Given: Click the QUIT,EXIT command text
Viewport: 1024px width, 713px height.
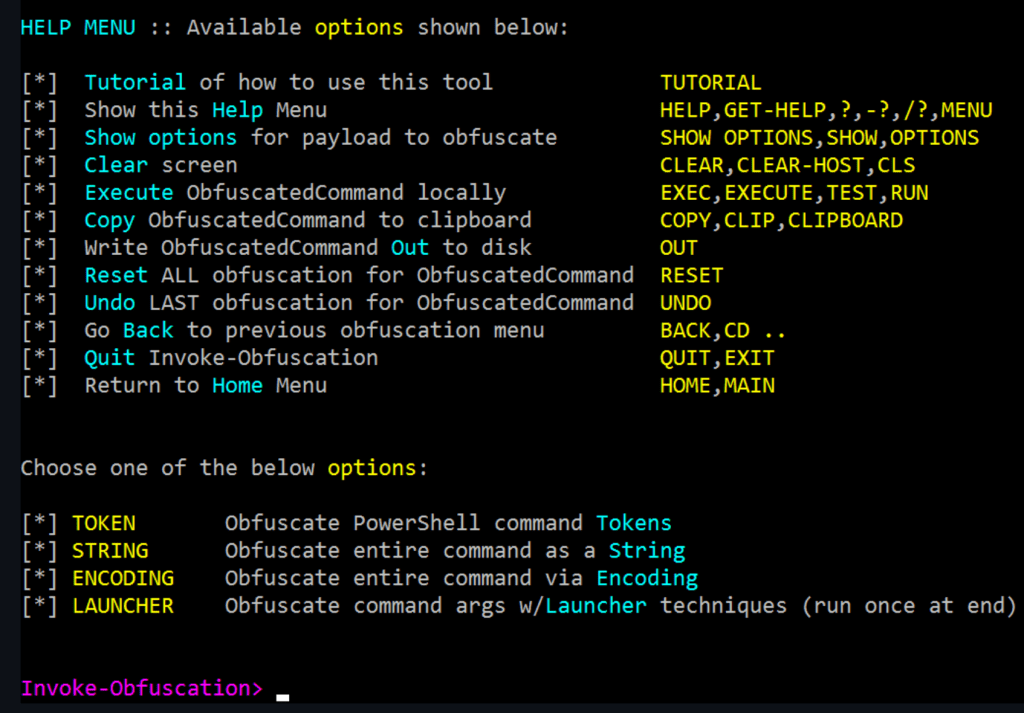Looking at the screenshot, I should (716, 358).
